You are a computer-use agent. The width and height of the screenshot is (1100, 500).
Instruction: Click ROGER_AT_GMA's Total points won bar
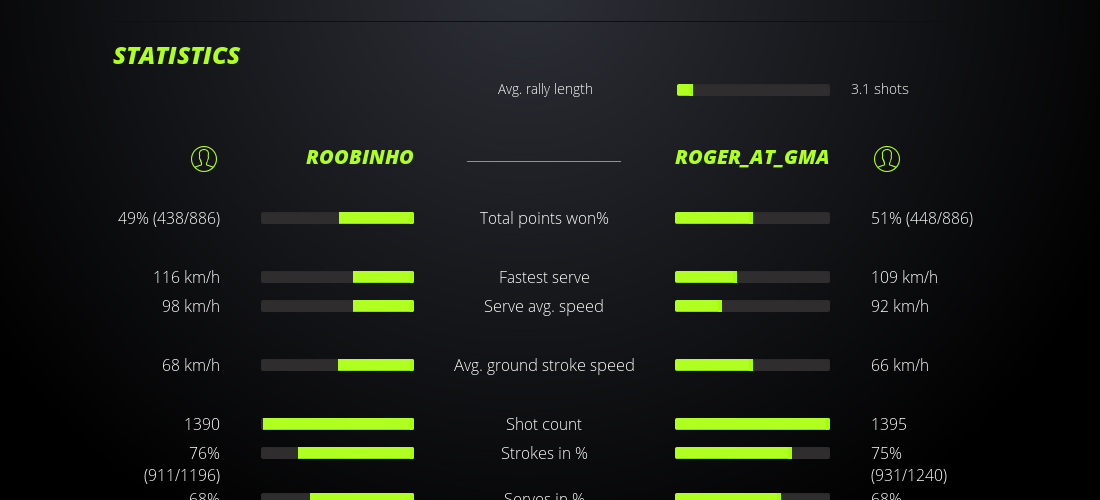pyautogui.click(x=752, y=218)
